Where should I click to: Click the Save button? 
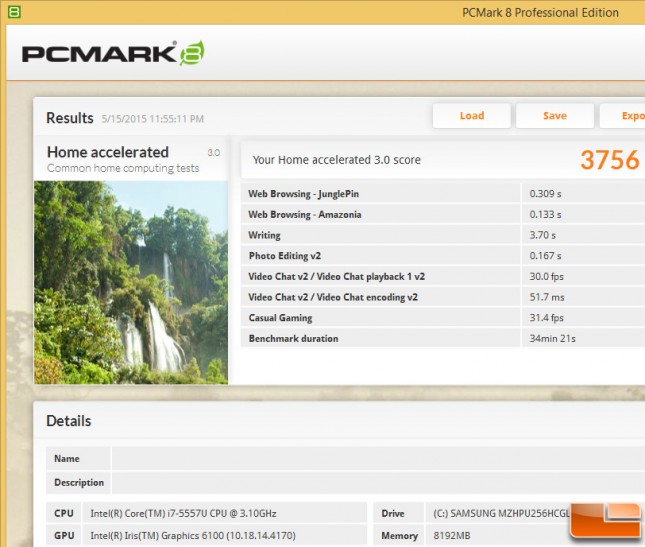pos(555,116)
